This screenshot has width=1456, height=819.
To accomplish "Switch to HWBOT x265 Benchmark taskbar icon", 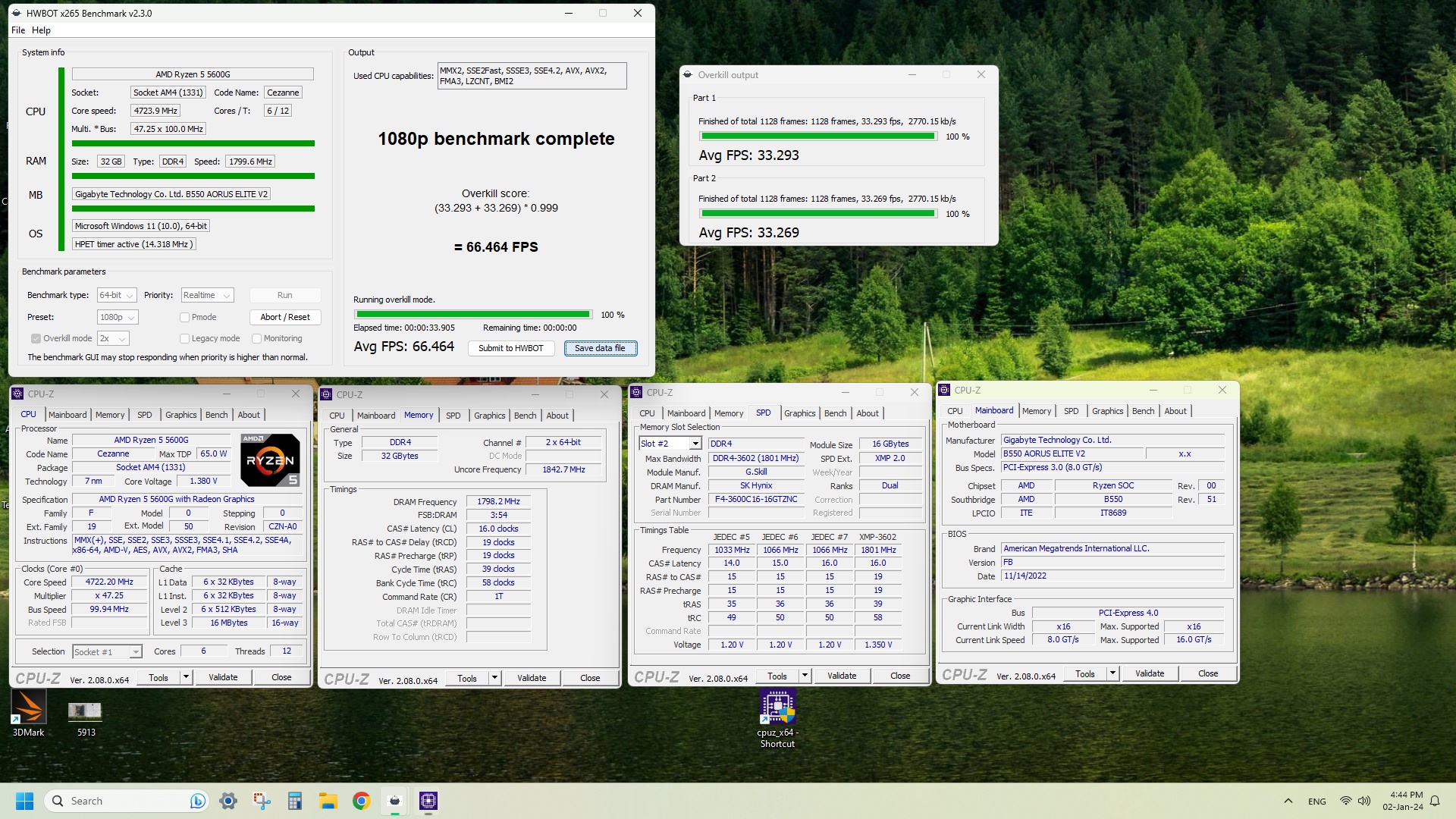I will point(394,801).
